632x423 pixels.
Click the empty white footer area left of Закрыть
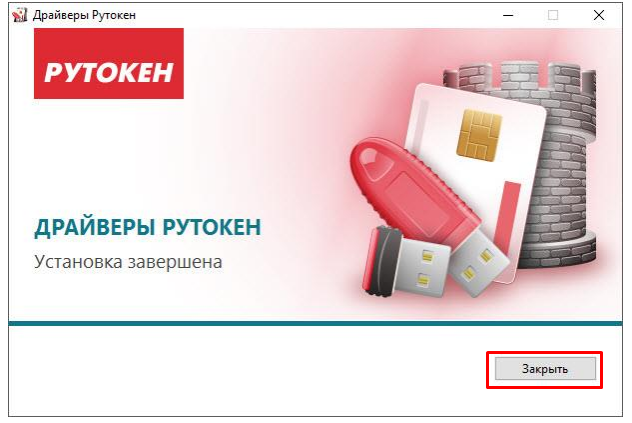(248, 369)
